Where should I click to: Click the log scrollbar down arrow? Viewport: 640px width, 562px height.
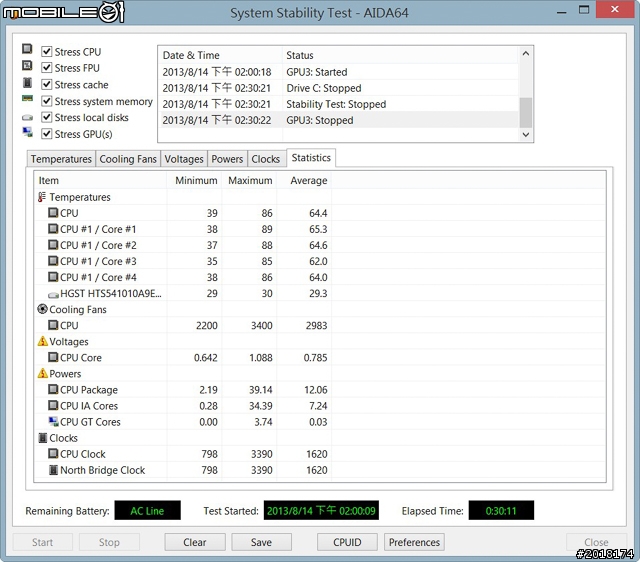[x=526, y=134]
